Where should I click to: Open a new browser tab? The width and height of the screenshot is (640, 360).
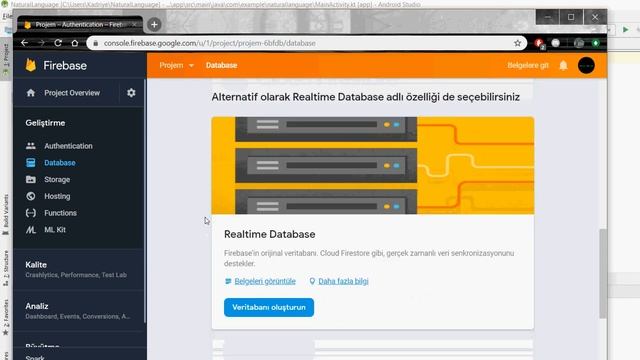pyautogui.click(x=154, y=24)
